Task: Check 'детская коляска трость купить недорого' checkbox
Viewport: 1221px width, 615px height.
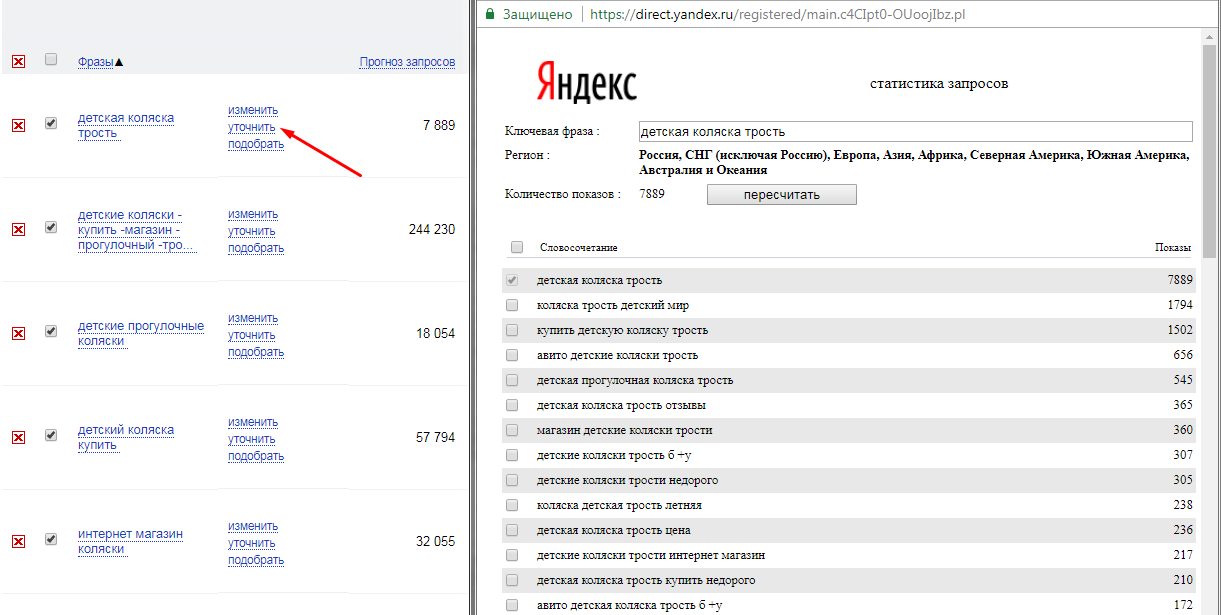Action: coord(512,580)
